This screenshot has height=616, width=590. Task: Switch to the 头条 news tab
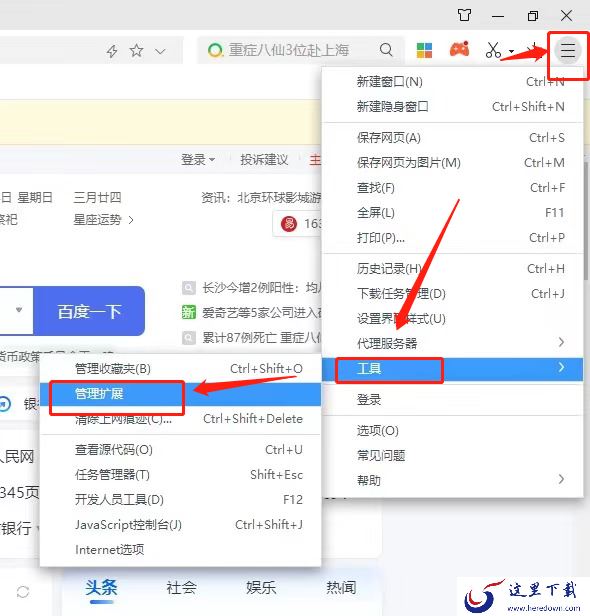101,588
